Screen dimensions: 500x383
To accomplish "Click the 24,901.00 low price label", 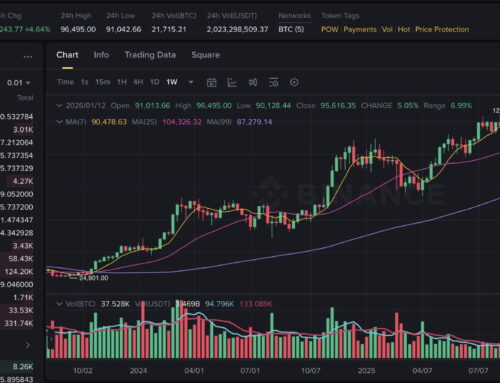I will click(x=94, y=278).
